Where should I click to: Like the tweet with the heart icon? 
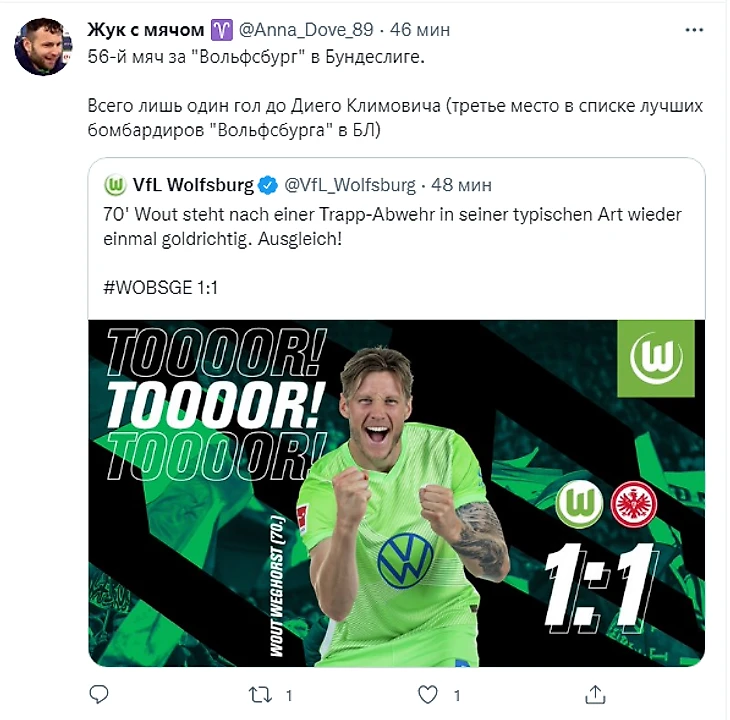pyautogui.click(x=427, y=694)
